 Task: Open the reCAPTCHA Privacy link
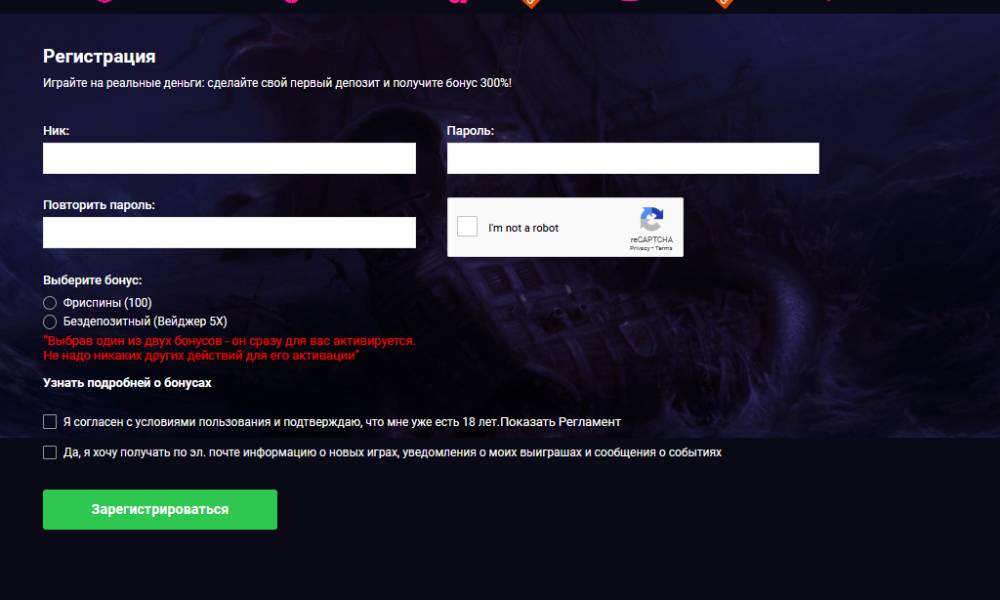click(x=639, y=248)
